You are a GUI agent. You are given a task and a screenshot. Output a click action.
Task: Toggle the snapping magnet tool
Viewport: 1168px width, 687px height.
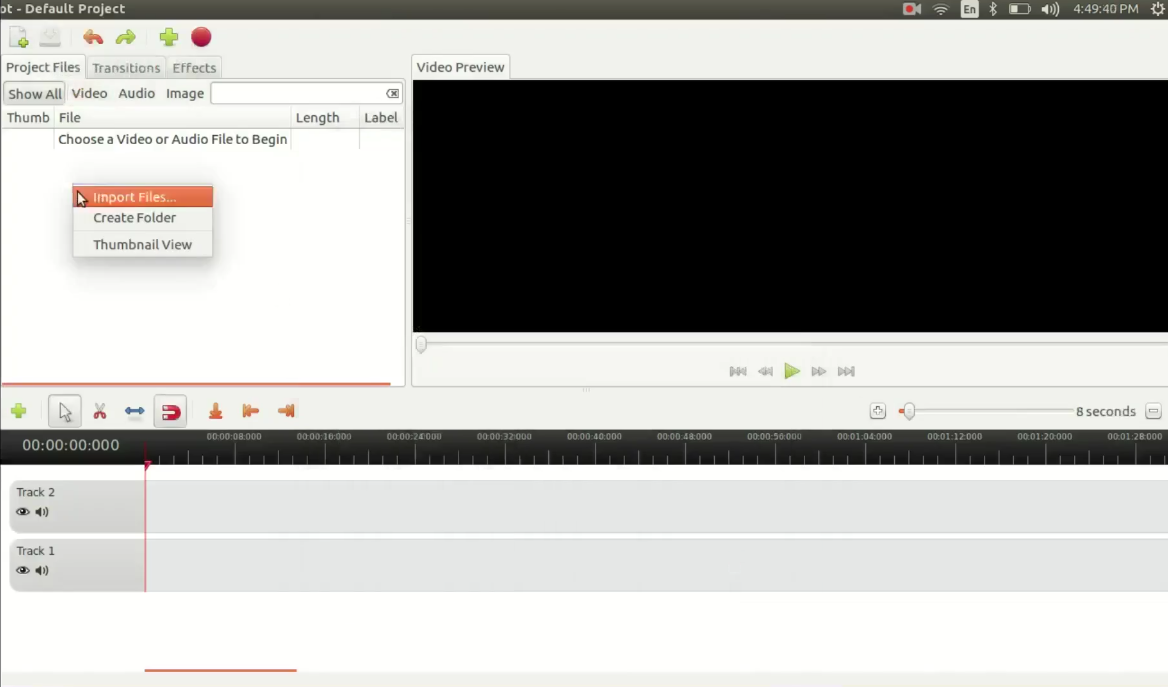pyautogui.click(x=171, y=411)
